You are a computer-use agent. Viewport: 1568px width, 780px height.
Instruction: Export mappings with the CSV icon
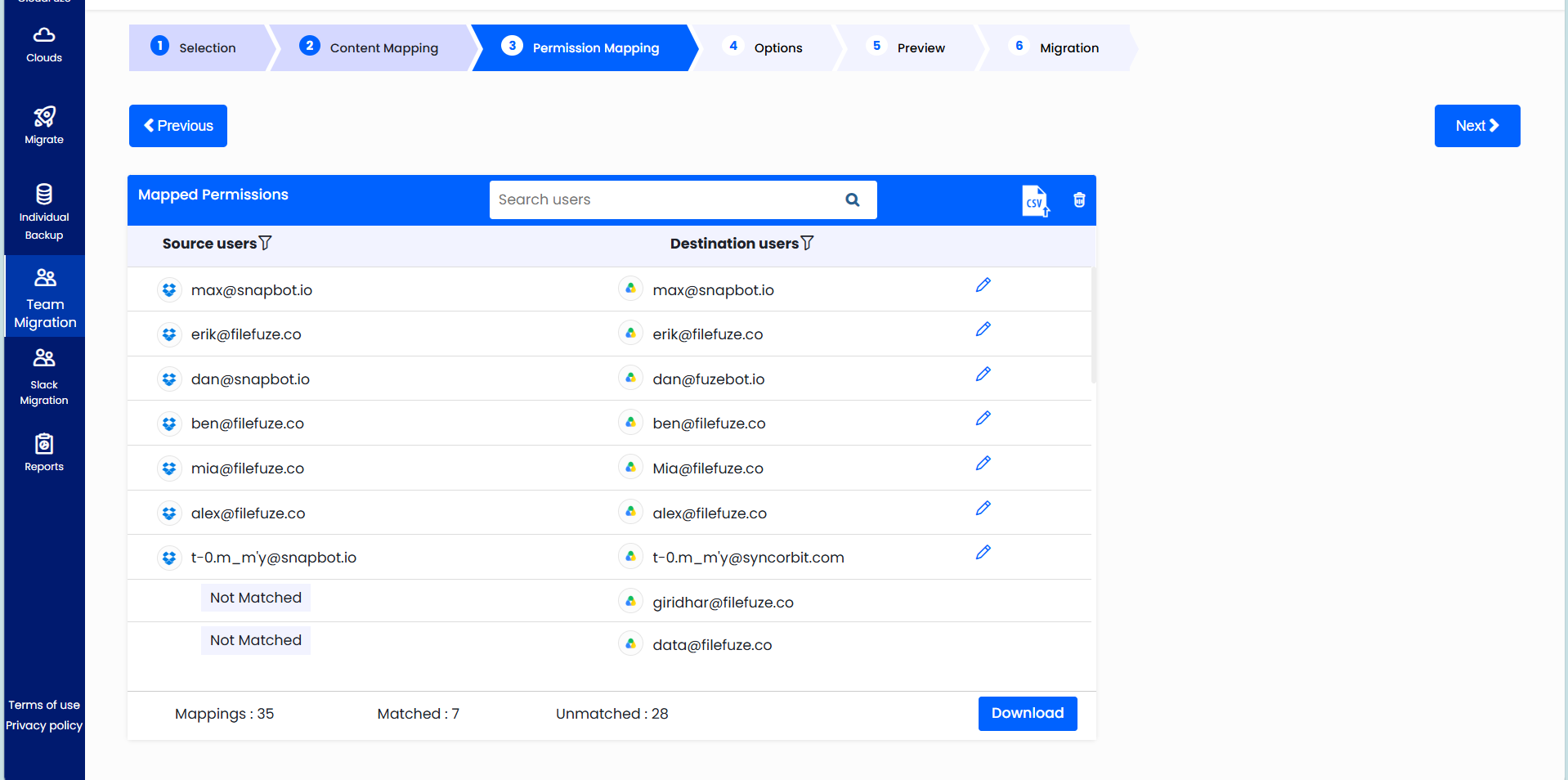pyautogui.click(x=1035, y=200)
